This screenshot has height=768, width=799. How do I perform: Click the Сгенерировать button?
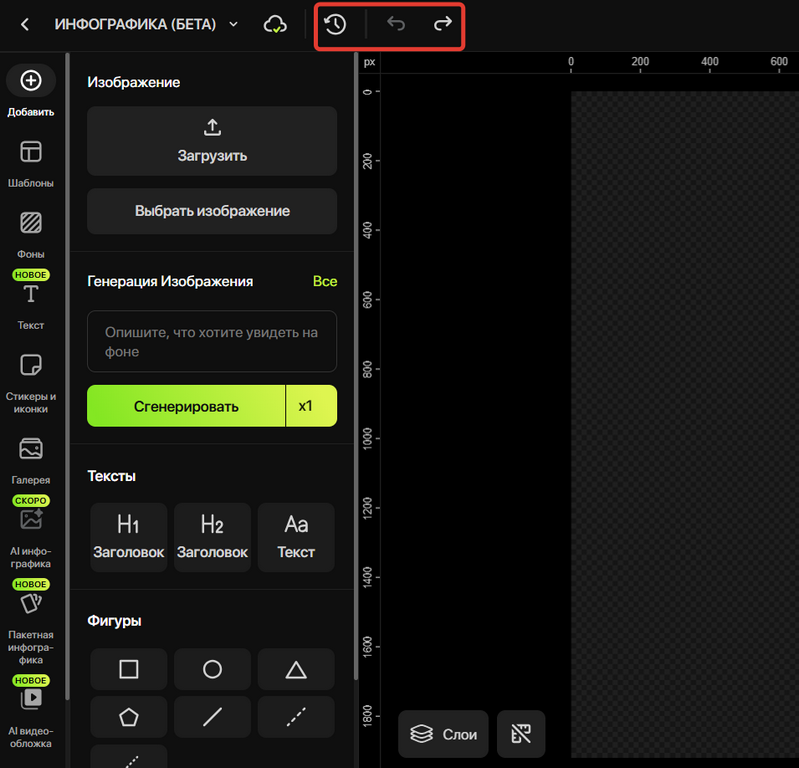[x=186, y=406]
